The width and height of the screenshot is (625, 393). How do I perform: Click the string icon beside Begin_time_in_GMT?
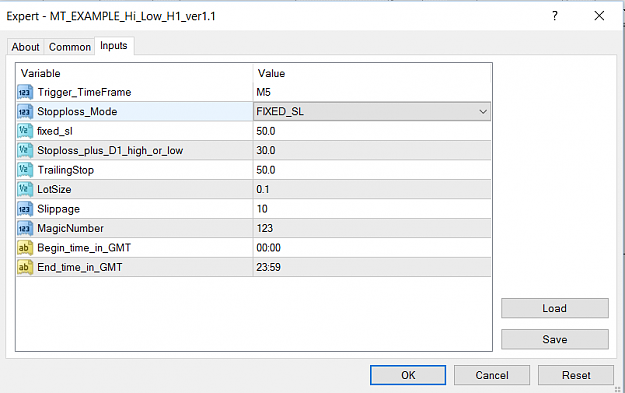[25, 248]
